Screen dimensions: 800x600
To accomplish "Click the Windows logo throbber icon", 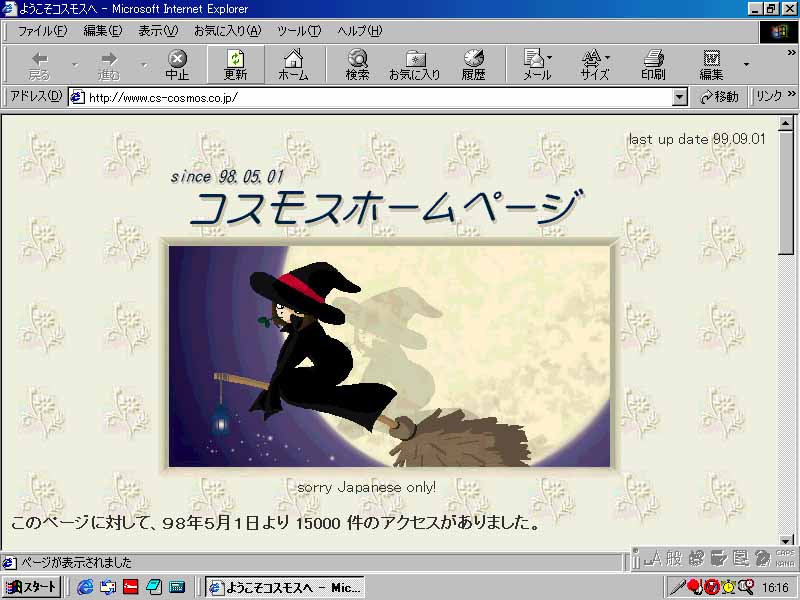I will click(779, 32).
